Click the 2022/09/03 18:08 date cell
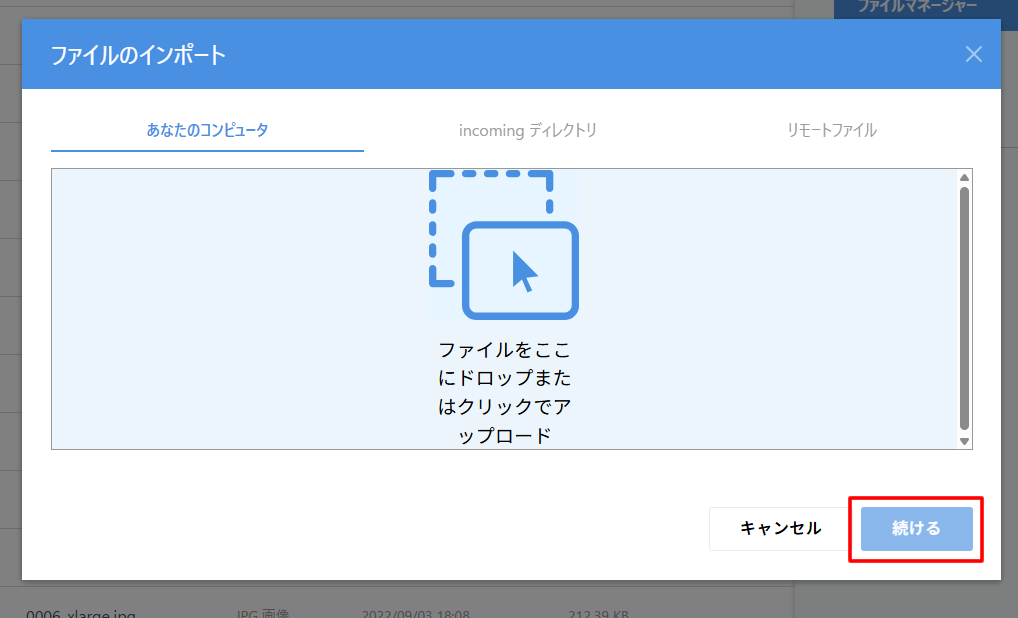This screenshot has width=1018, height=618. tap(416, 613)
